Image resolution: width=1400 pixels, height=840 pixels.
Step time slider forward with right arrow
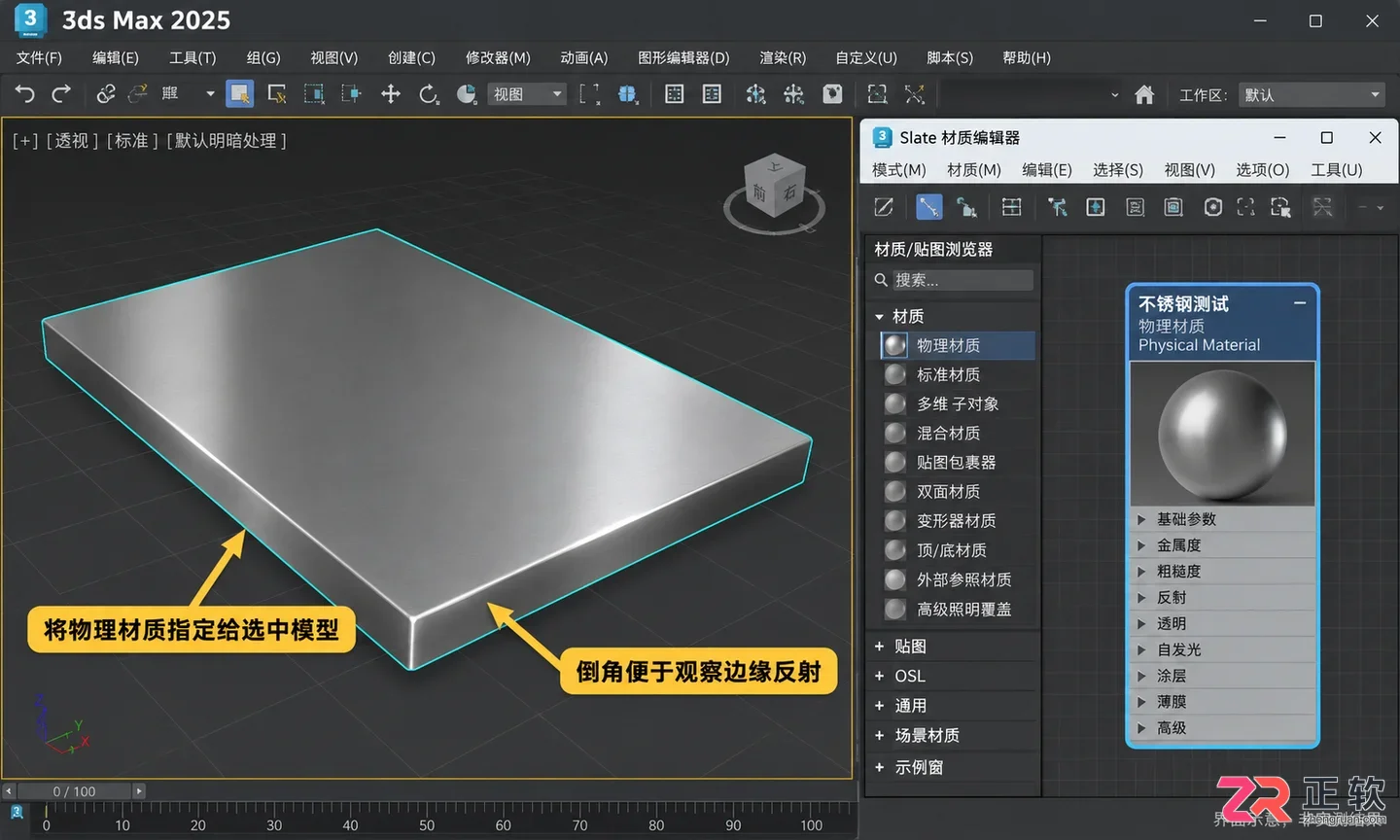point(139,791)
